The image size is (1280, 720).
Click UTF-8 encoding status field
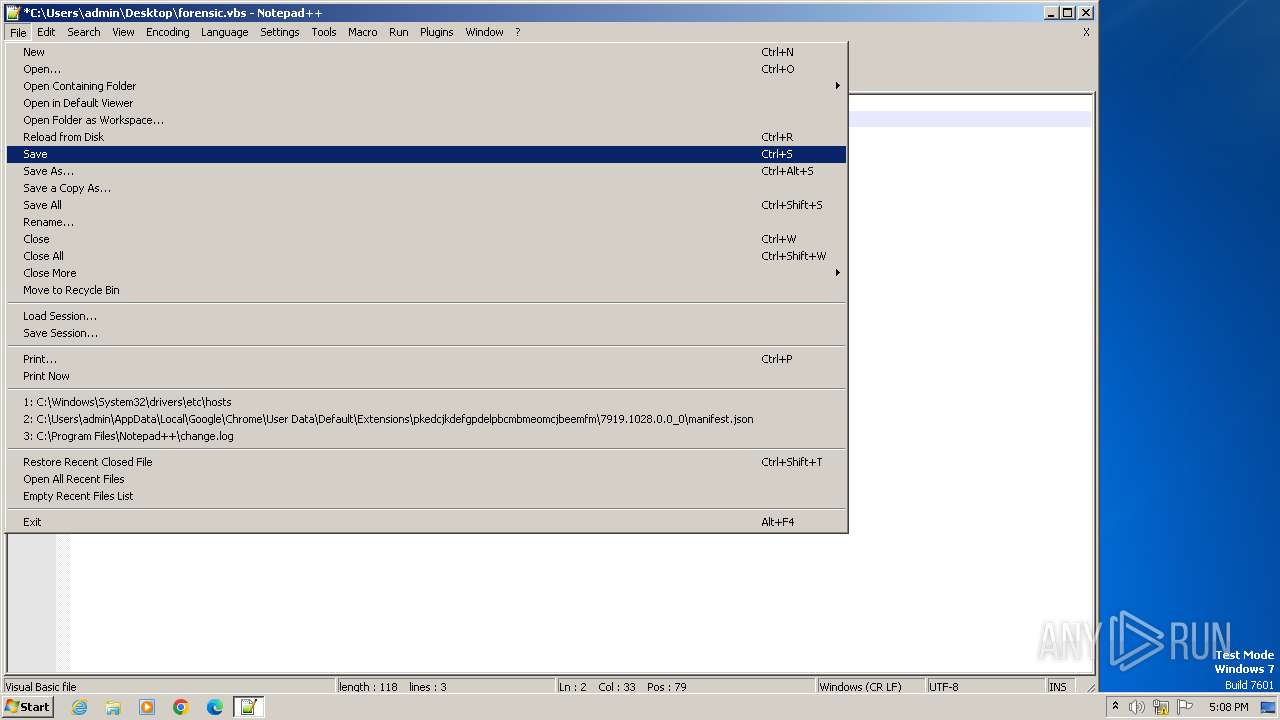(x=985, y=687)
